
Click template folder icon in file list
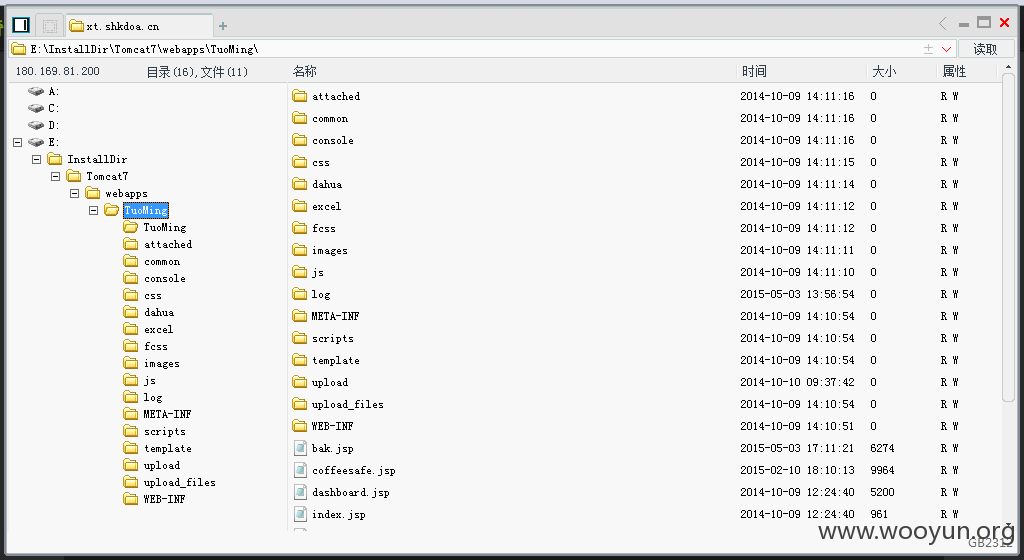click(300, 360)
